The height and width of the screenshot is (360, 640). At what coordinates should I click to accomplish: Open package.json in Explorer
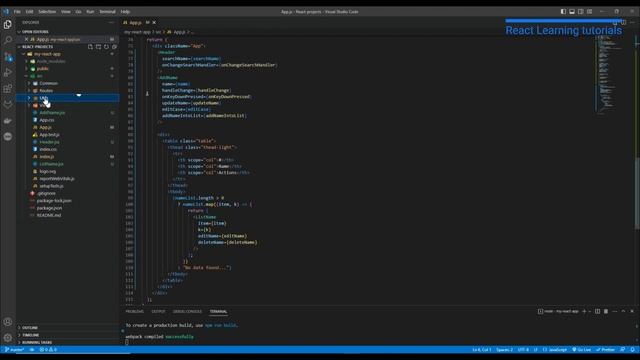(x=49, y=208)
